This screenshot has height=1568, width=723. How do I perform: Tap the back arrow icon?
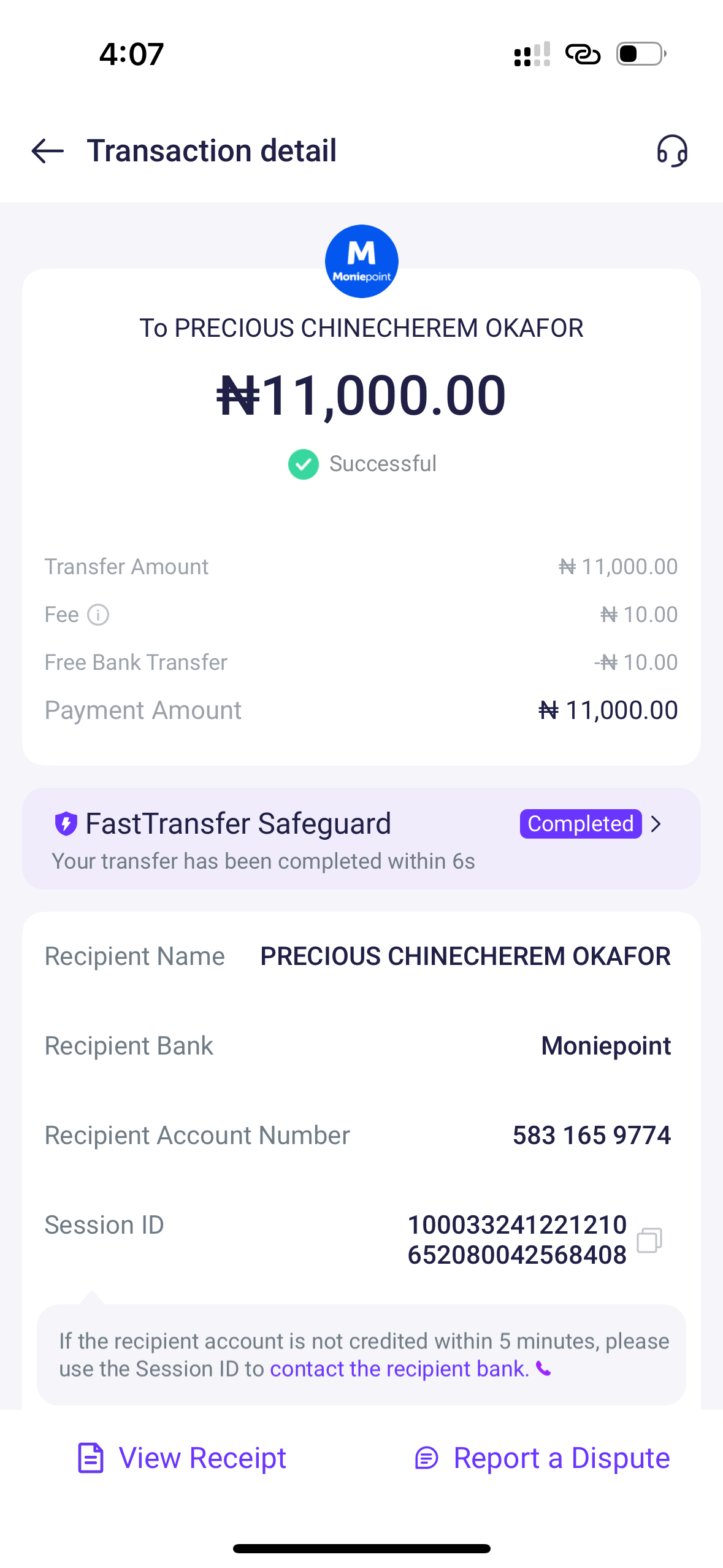[x=48, y=151]
